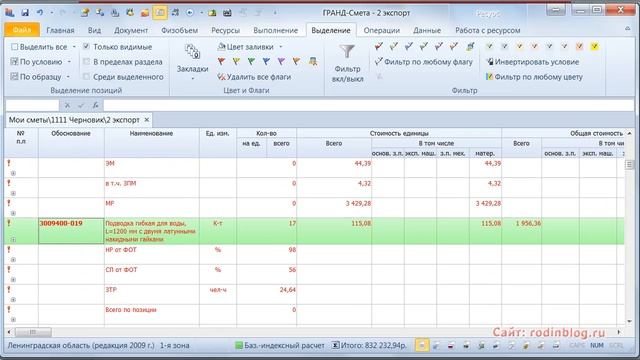Click the round back-arrow icon in quick access toolbar
640x360 pixels.
pyautogui.click(x=190, y=13)
